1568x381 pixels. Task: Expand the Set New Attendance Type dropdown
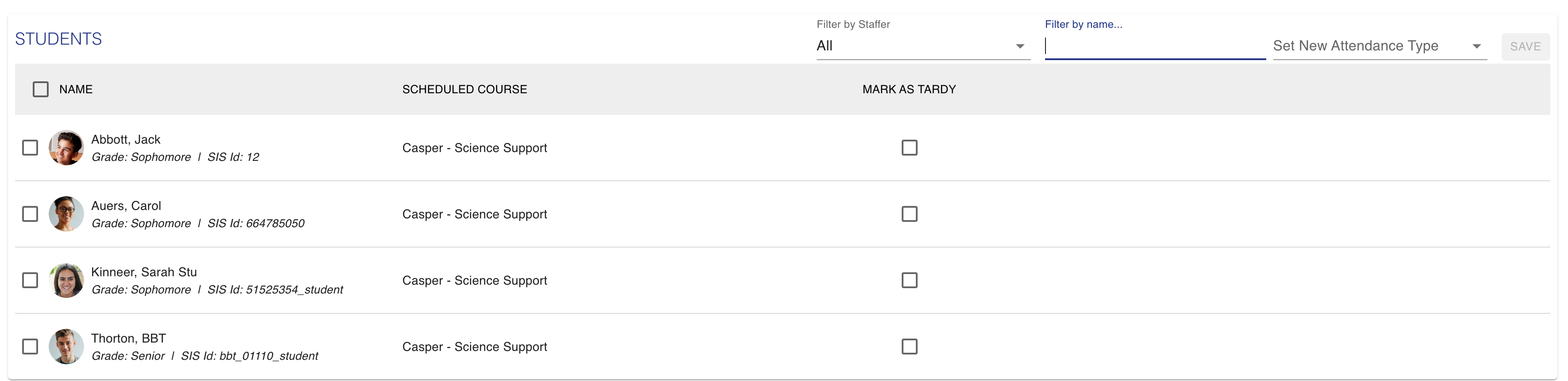(1380, 46)
